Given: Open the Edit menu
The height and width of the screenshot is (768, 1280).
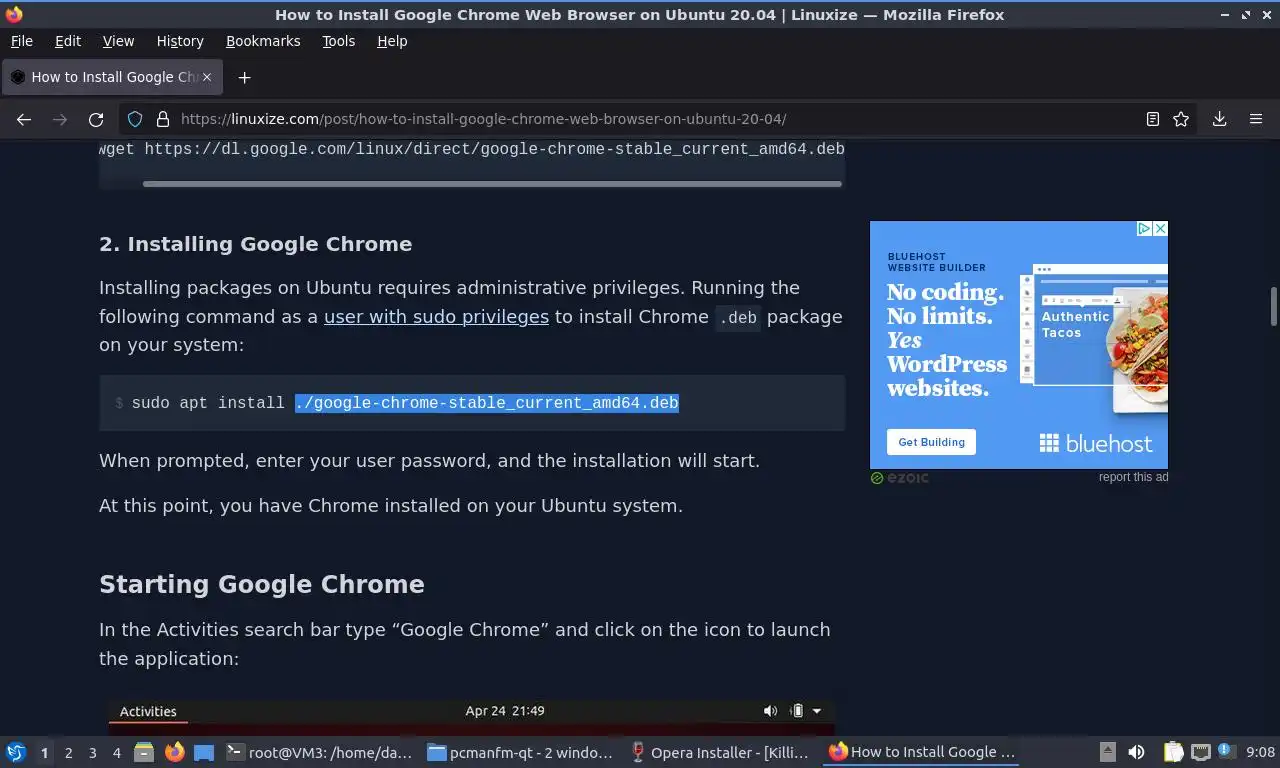Looking at the screenshot, I should click(68, 41).
